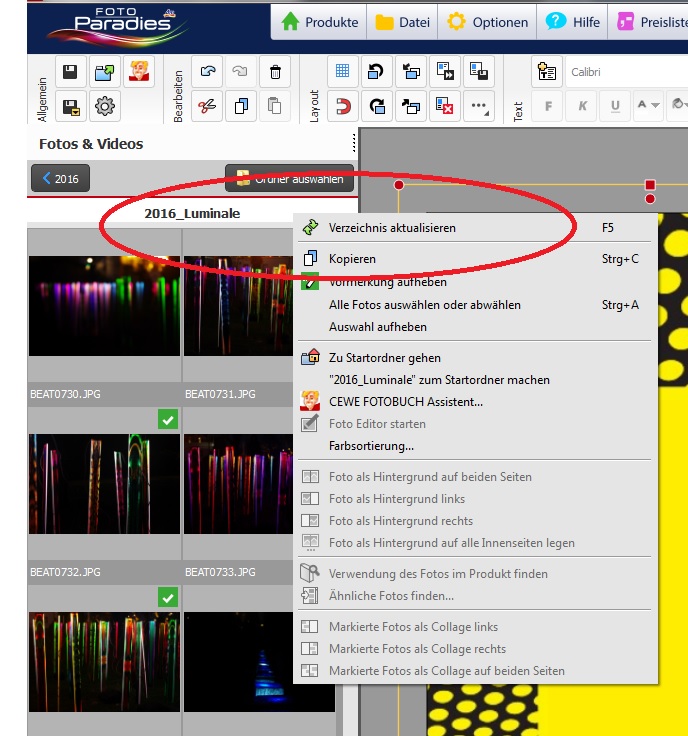
Task: Launch the assistant face icon in toolbar
Action: pyautogui.click(x=138, y=72)
